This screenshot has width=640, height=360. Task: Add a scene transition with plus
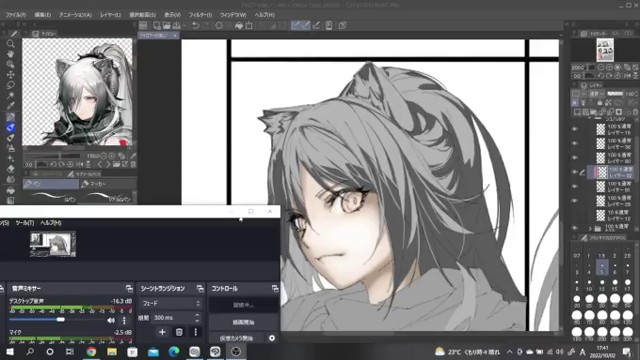tap(162, 332)
